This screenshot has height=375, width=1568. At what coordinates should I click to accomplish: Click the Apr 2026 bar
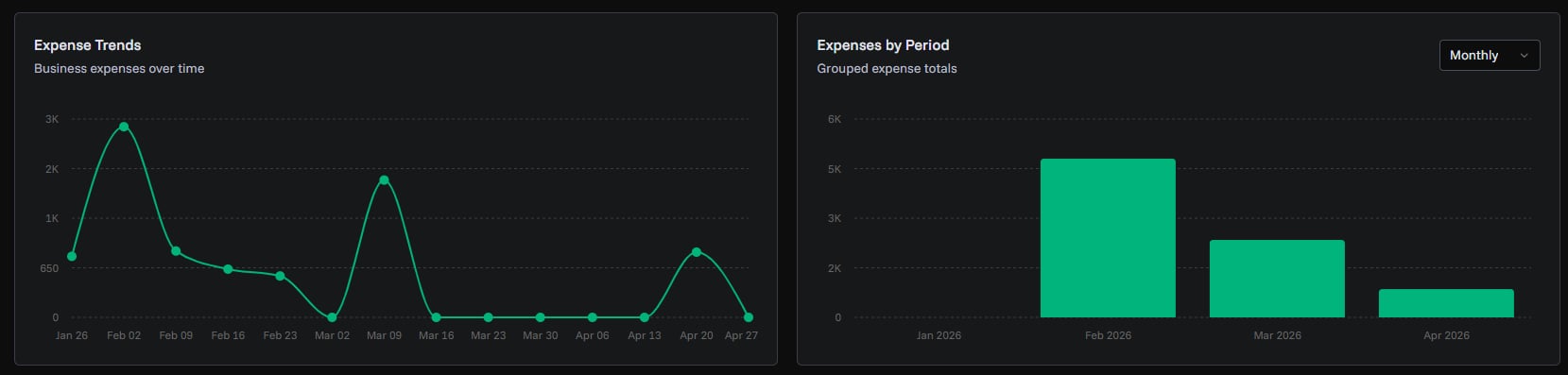(x=1446, y=303)
